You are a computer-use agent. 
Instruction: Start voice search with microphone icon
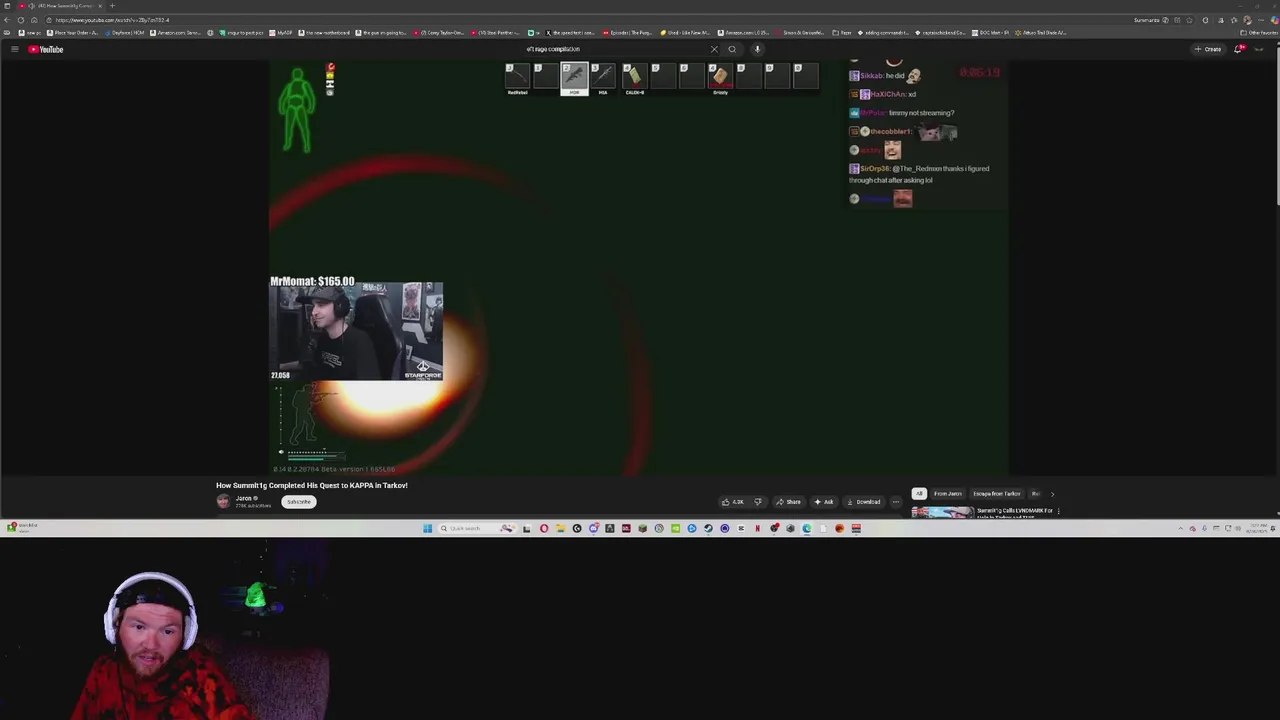(757, 49)
